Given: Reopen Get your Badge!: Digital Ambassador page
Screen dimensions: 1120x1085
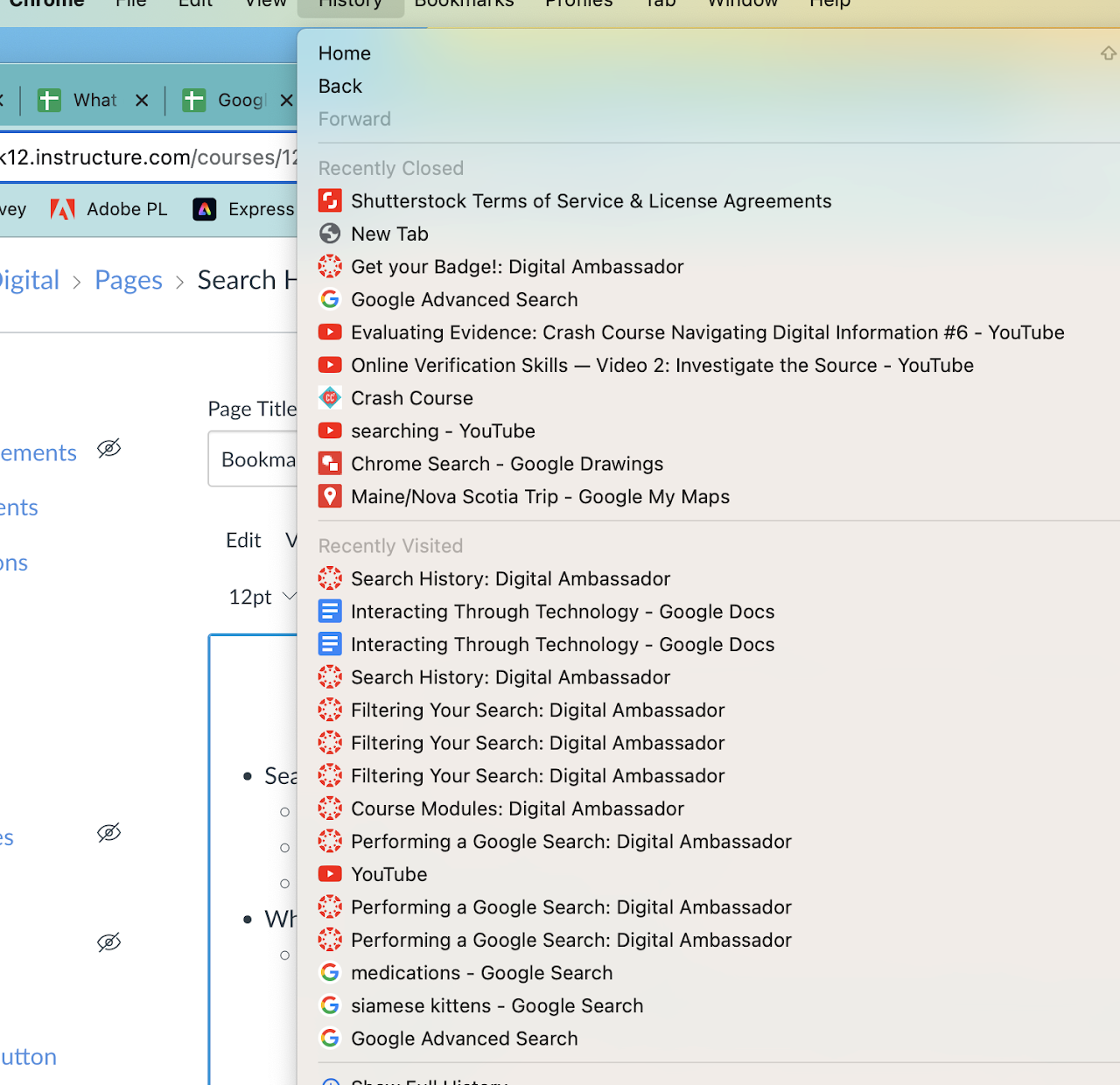Looking at the screenshot, I should click(517, 267).
